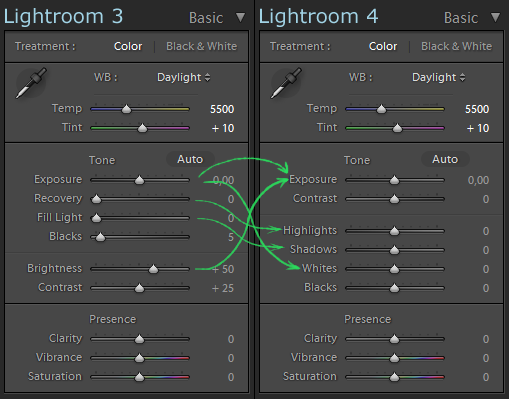This screenshot has height=399, width=509.
Task: Click the Exposure slider handle in Lightroom 3
Action: coord(139,180)
